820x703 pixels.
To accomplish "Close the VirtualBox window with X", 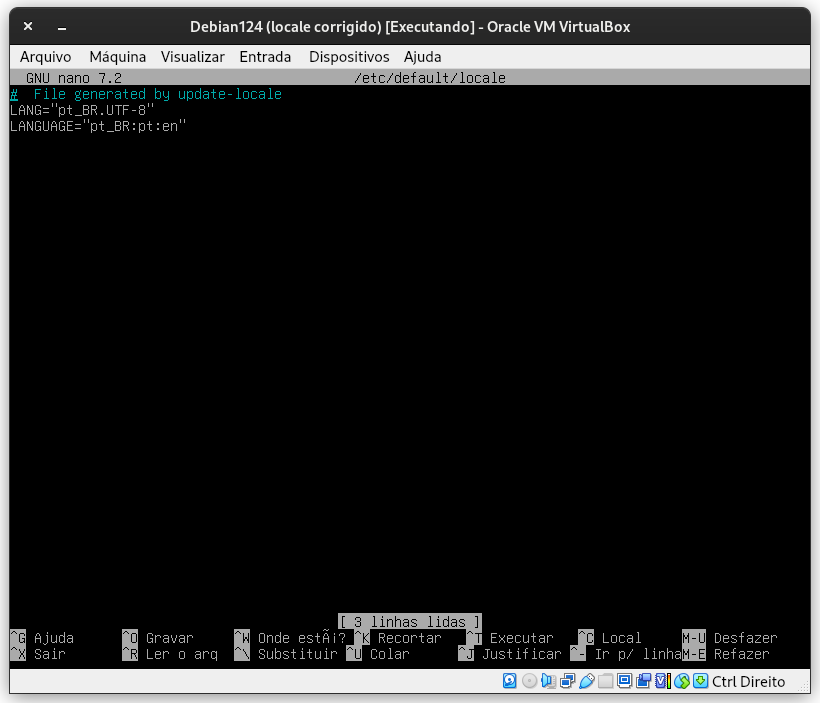I will click(28, 26).
